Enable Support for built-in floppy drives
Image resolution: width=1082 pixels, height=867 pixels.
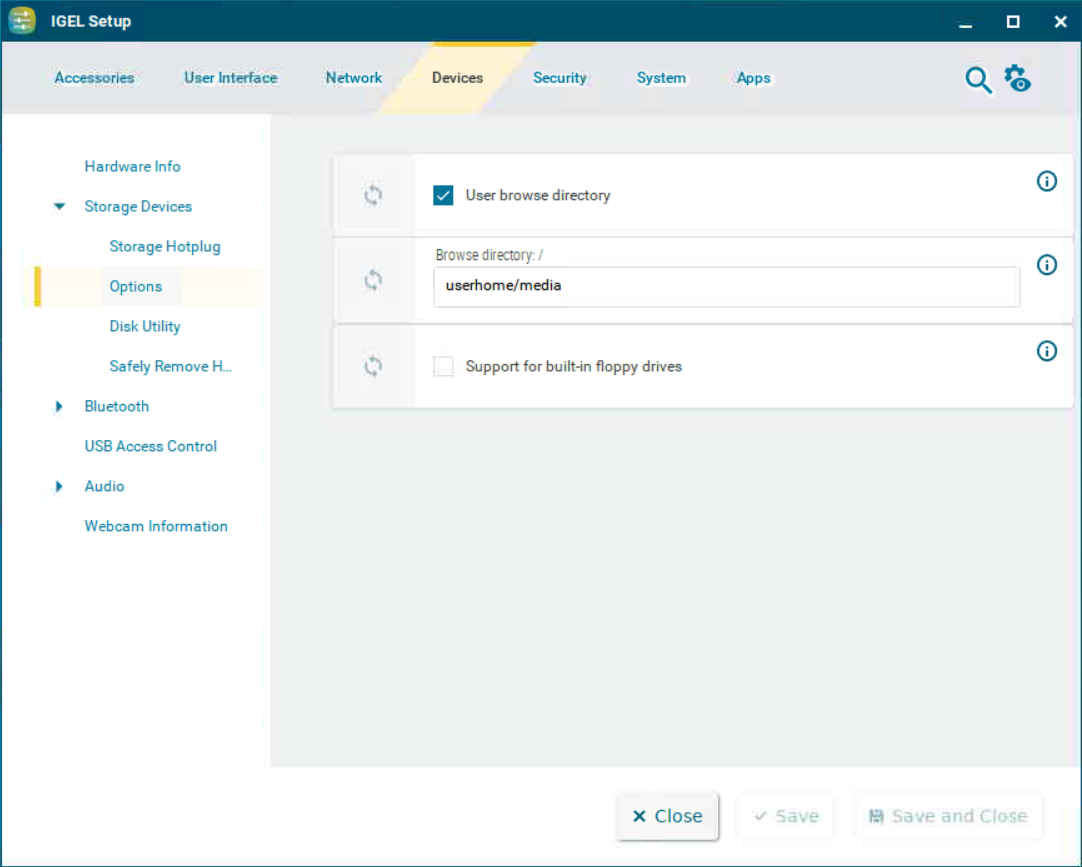[443, 367]
